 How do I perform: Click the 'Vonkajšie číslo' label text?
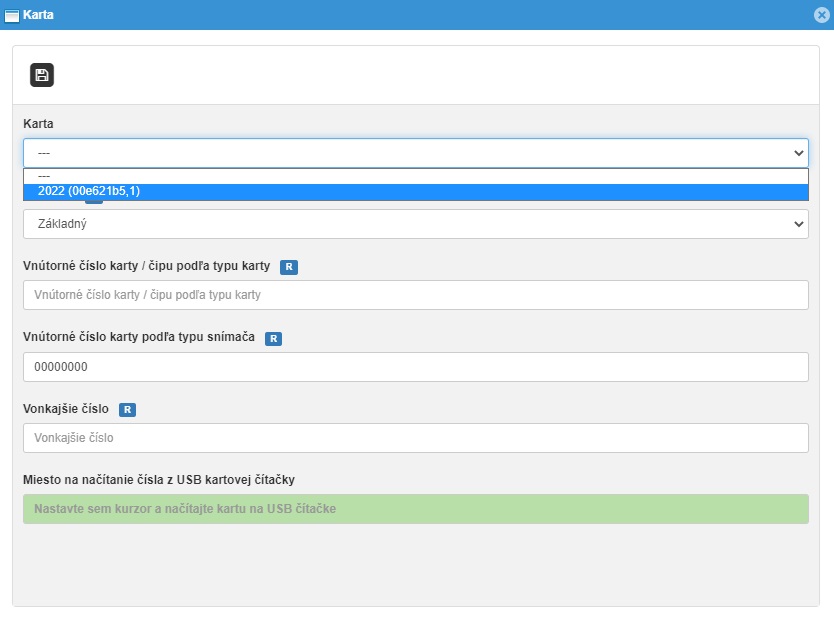[x=66, y=409]
